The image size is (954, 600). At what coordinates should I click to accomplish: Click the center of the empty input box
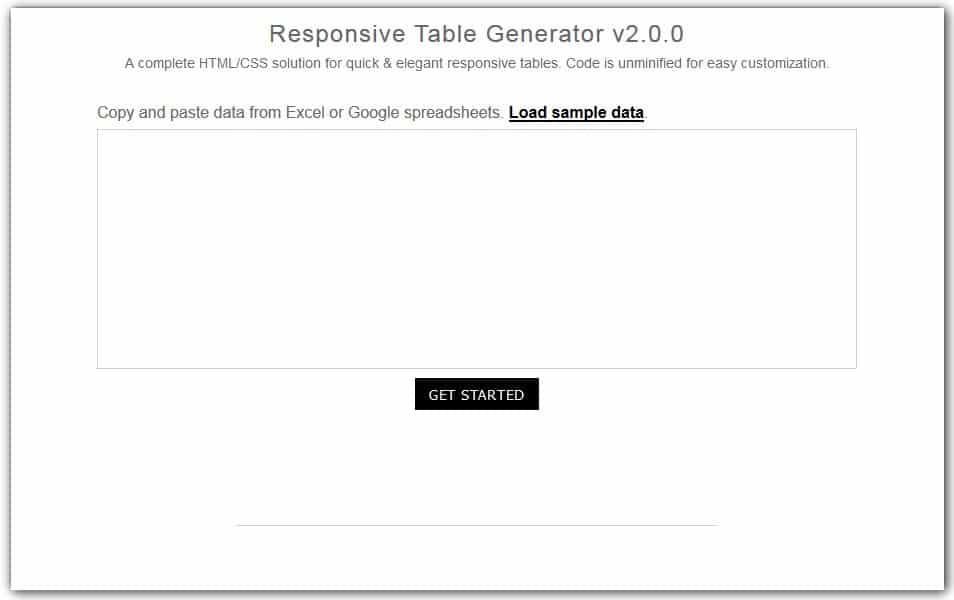476,248
